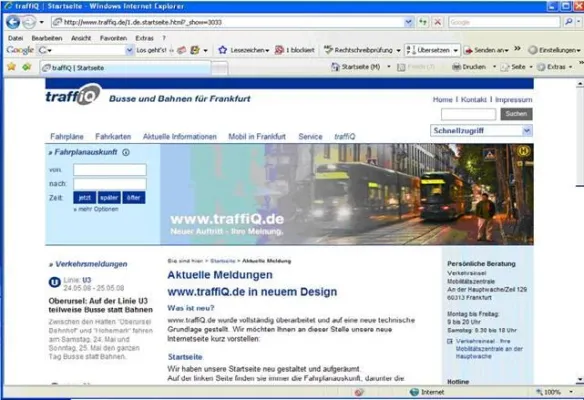Expand the address bar history dropdown
Screen dimensions: 584x400
(409, 22)
